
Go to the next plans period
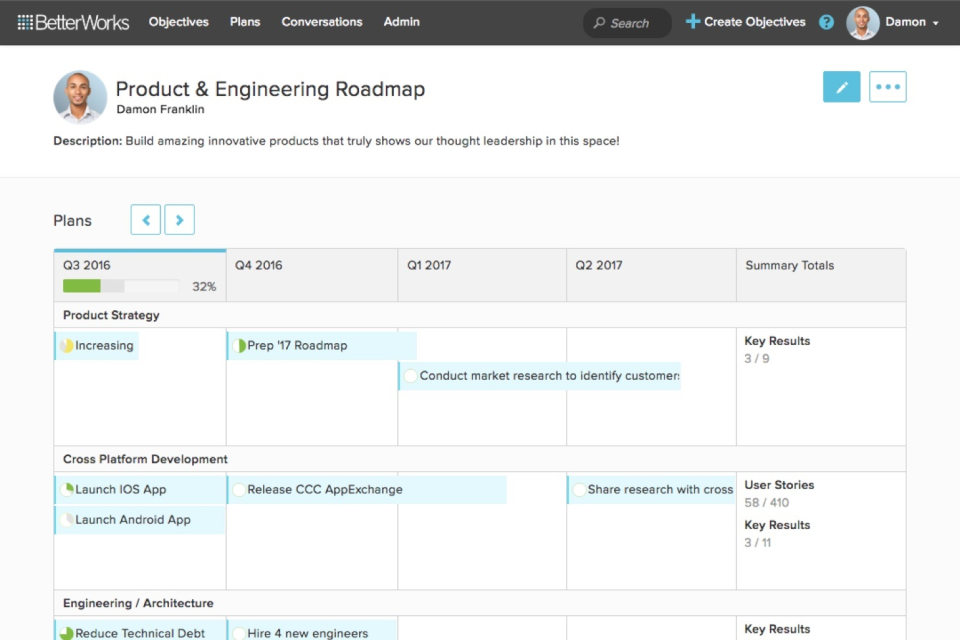pyautogui.click(x=180, y=220)
